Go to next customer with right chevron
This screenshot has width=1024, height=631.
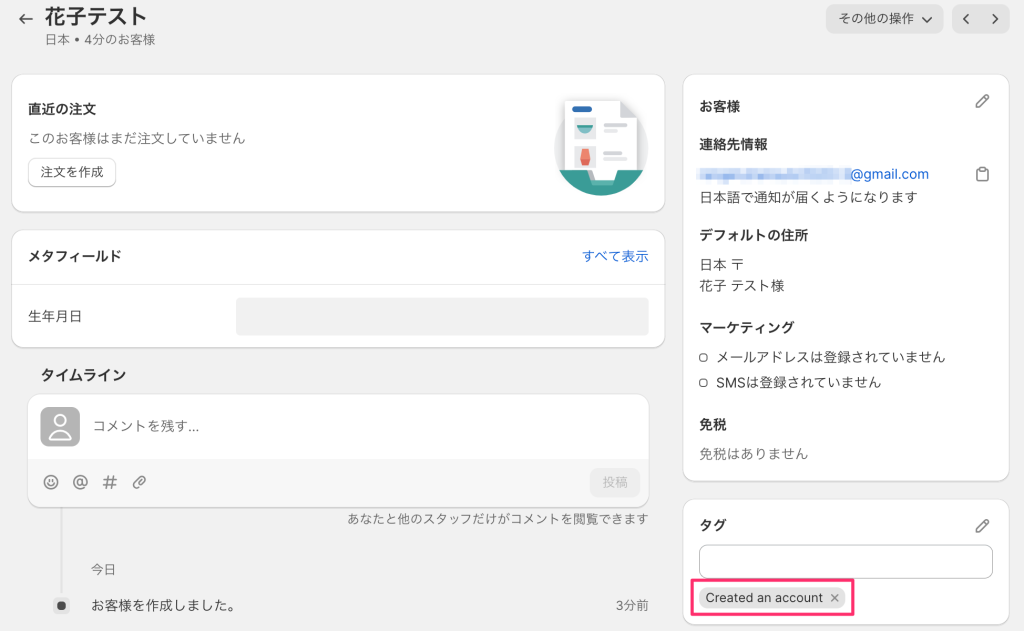(994, 19)
